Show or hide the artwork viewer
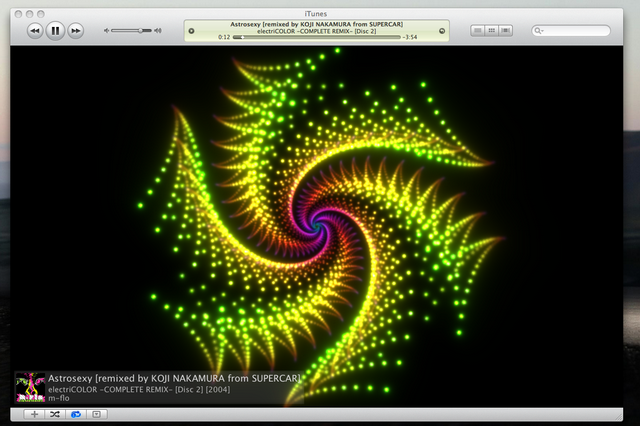 [96, 414]
